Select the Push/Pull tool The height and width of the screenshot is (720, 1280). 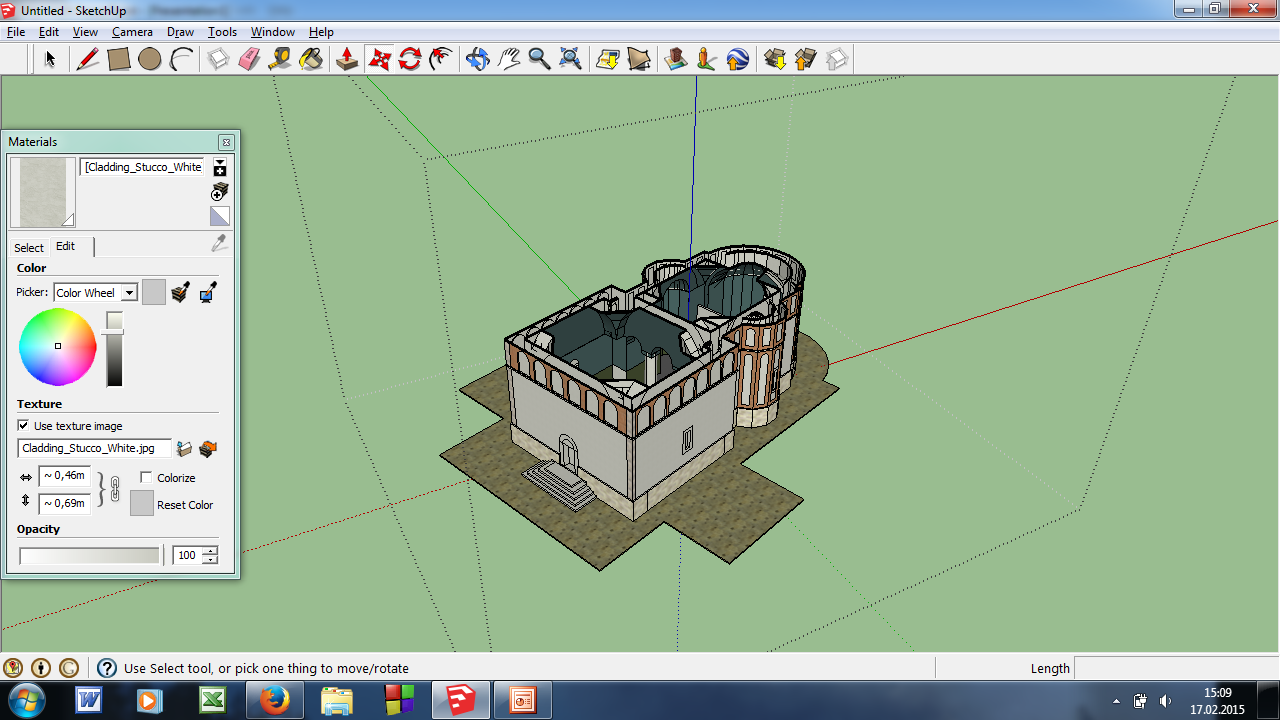point(347,59)
